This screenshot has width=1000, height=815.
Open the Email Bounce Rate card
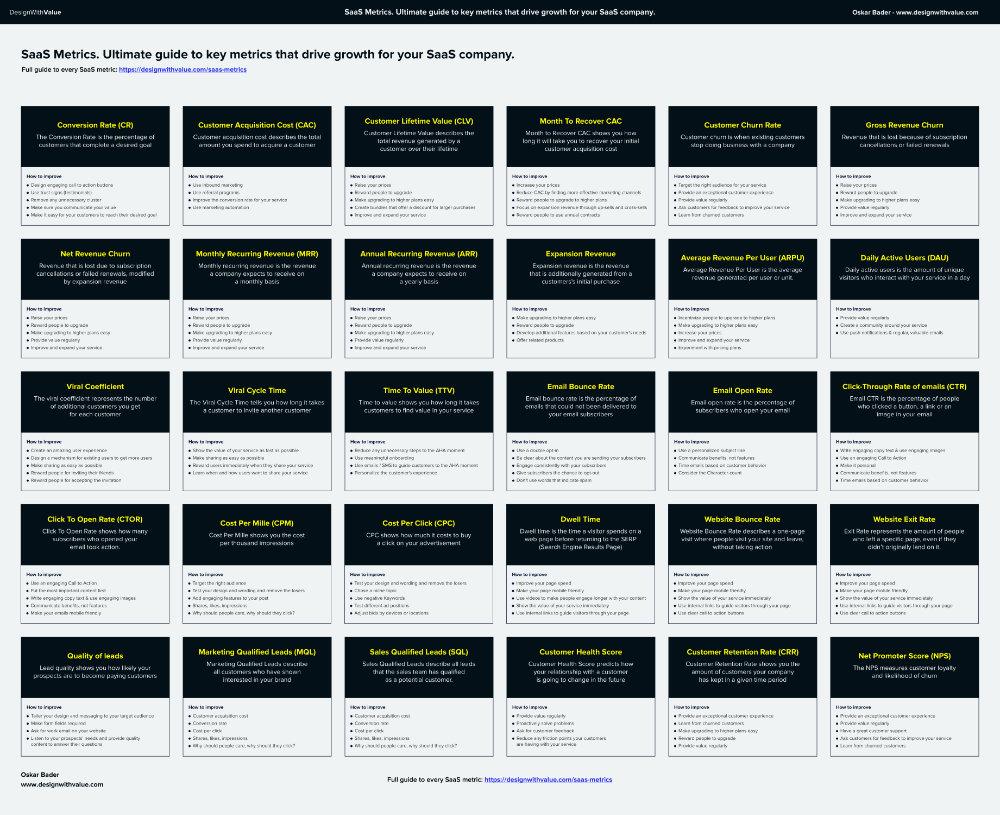(580, 386)
